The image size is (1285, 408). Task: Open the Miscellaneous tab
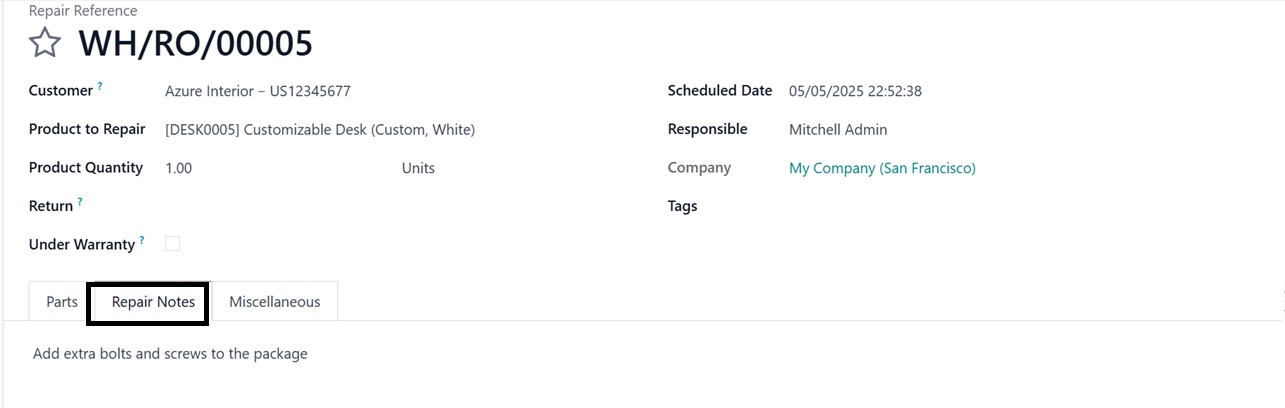pyautogui.click(x=274, y=302)
